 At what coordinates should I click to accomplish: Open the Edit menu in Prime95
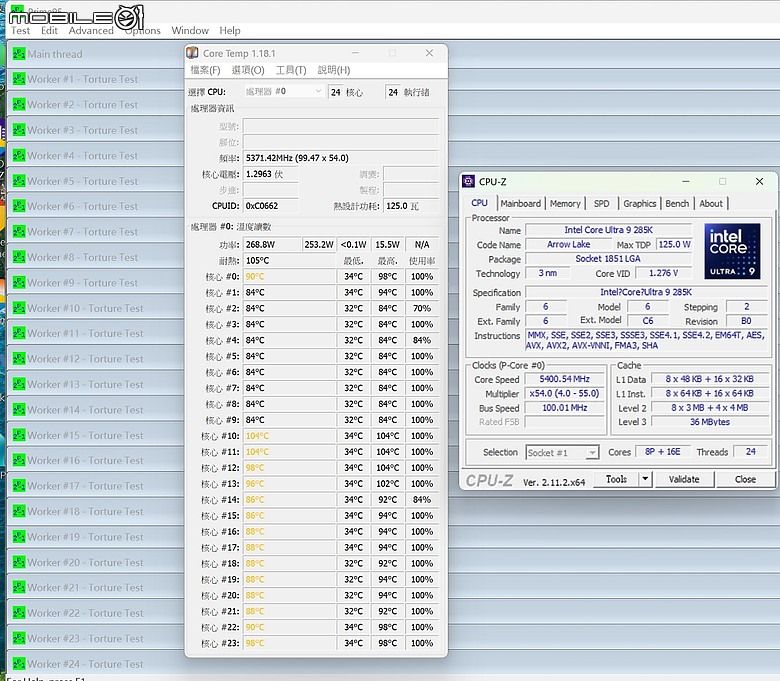[x=49, y=30]
